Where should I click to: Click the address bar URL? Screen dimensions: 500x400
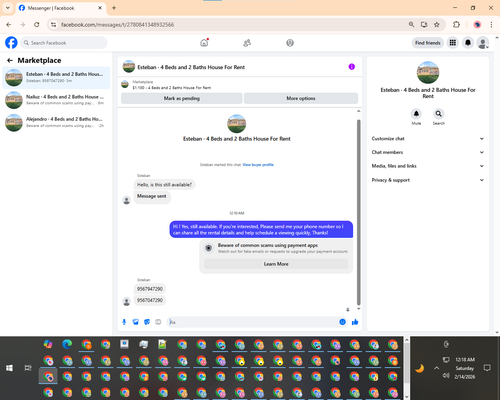point(117,25)
